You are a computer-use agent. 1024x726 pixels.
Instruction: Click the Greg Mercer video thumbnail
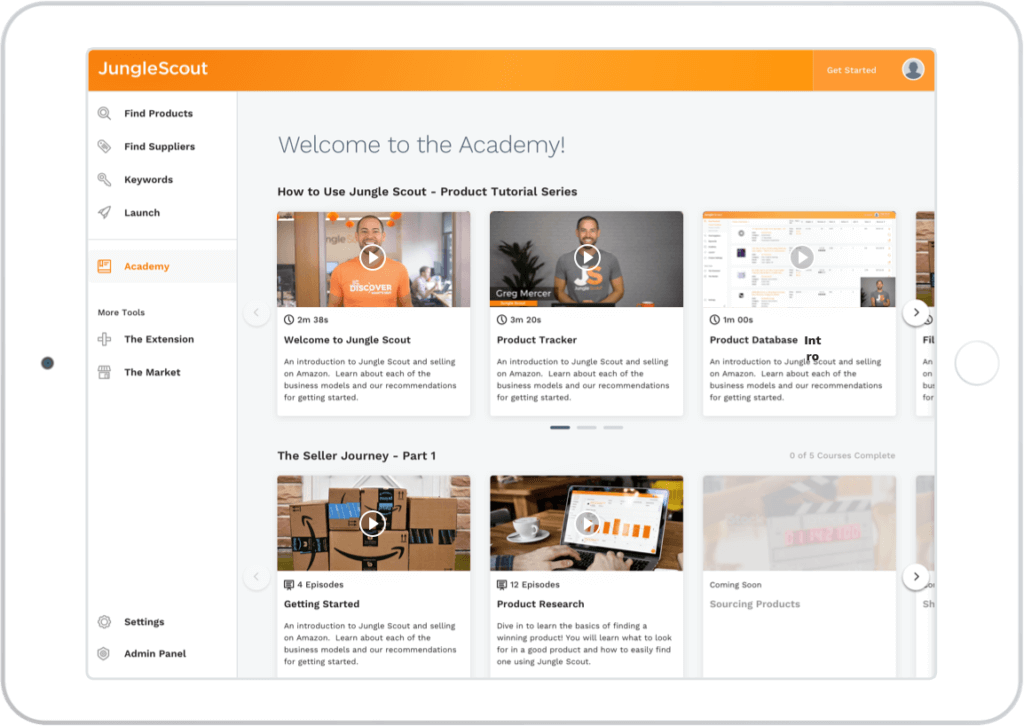(586, 259)
